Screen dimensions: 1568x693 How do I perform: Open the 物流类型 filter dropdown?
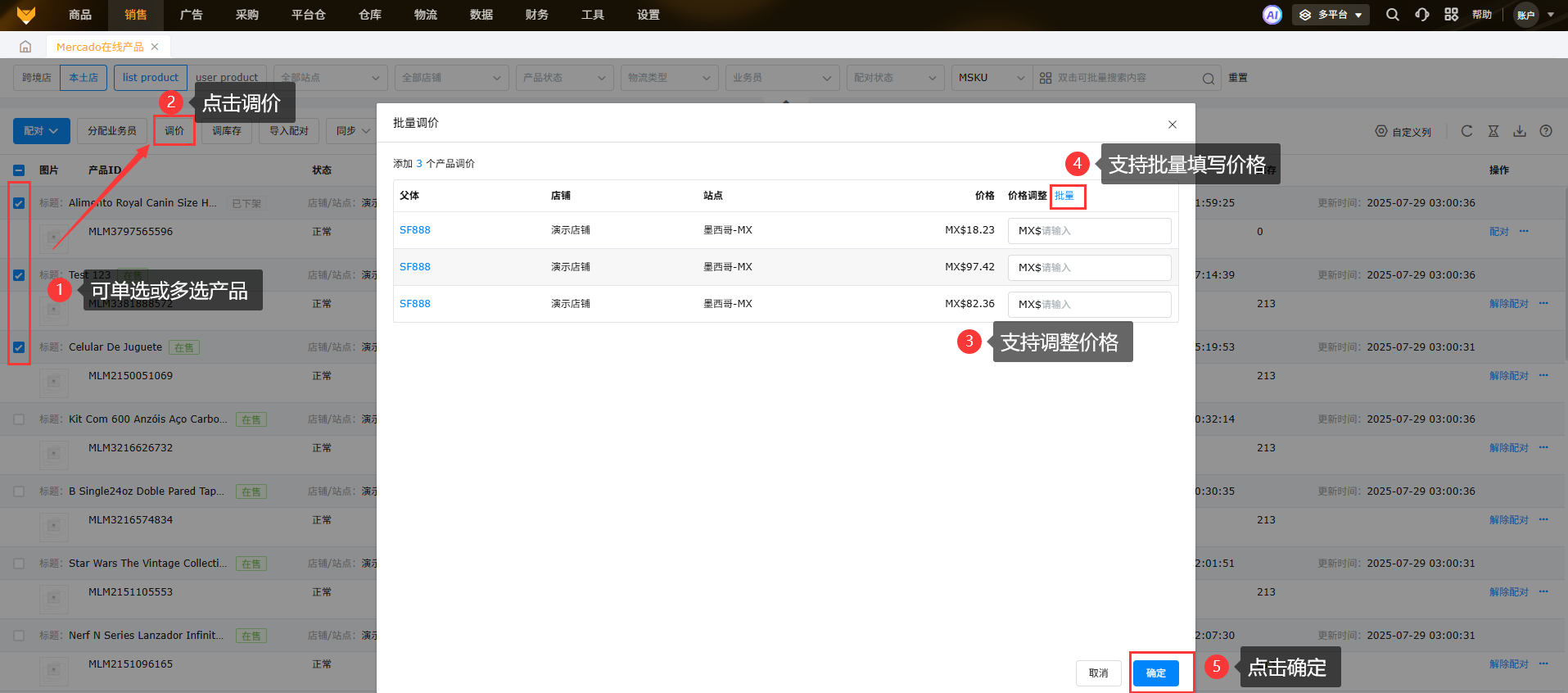670,78
